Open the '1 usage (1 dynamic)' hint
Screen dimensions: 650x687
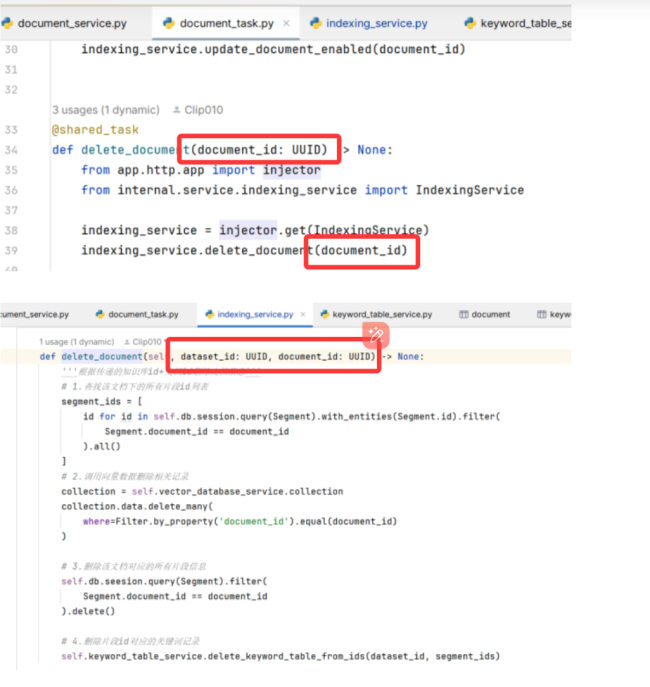tap(77, 342)
